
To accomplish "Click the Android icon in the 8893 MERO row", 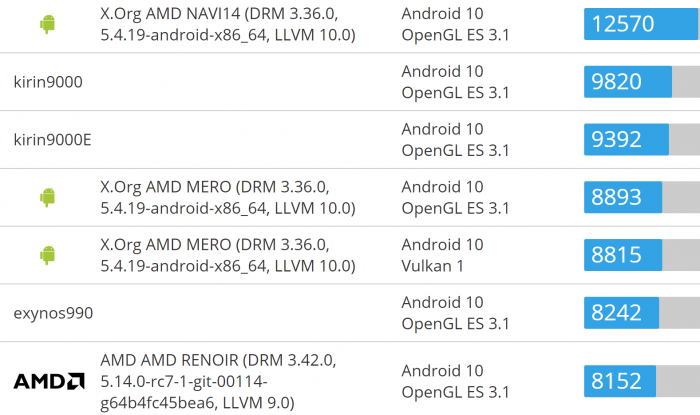I will pos(47,197).
